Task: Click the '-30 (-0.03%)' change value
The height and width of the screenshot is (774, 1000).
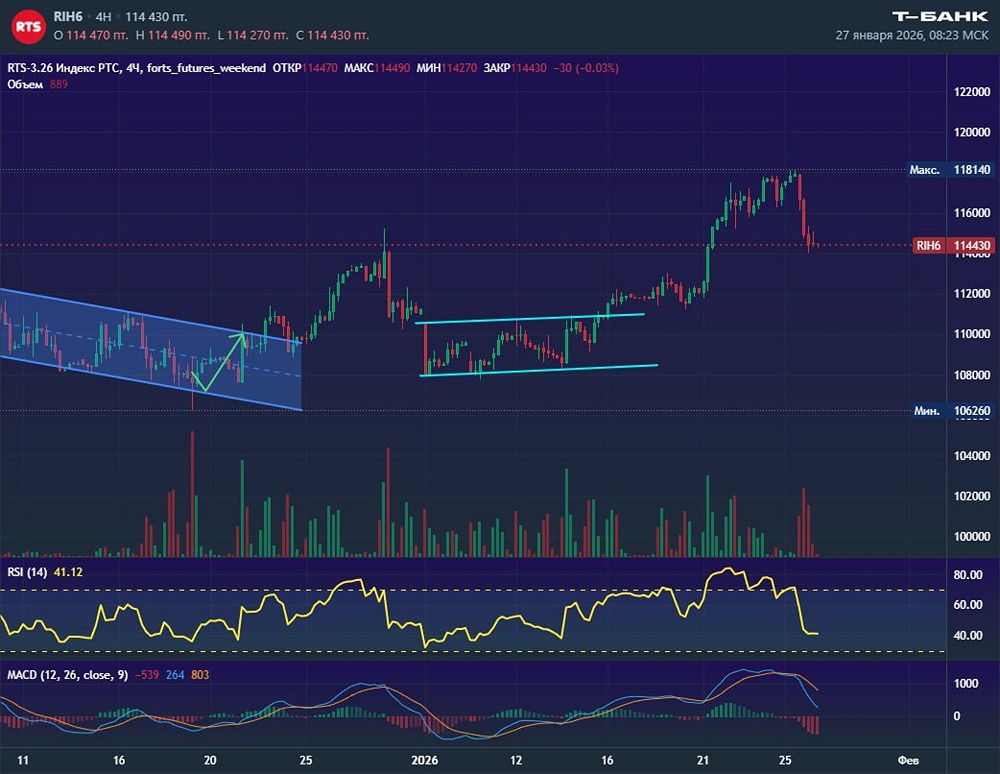Action: (585, 68)
